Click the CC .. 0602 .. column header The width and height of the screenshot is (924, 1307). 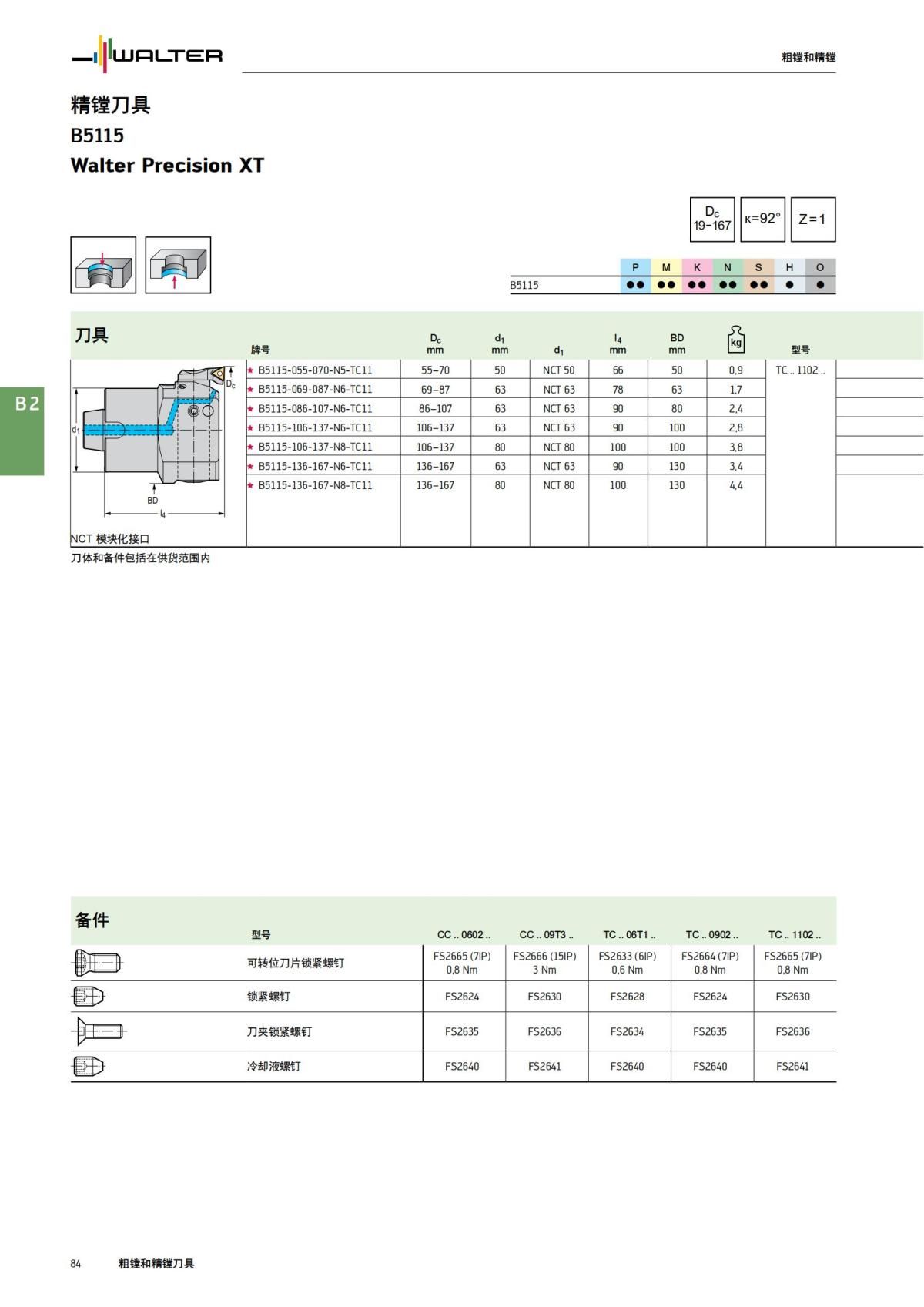click(x=464, y=934)
